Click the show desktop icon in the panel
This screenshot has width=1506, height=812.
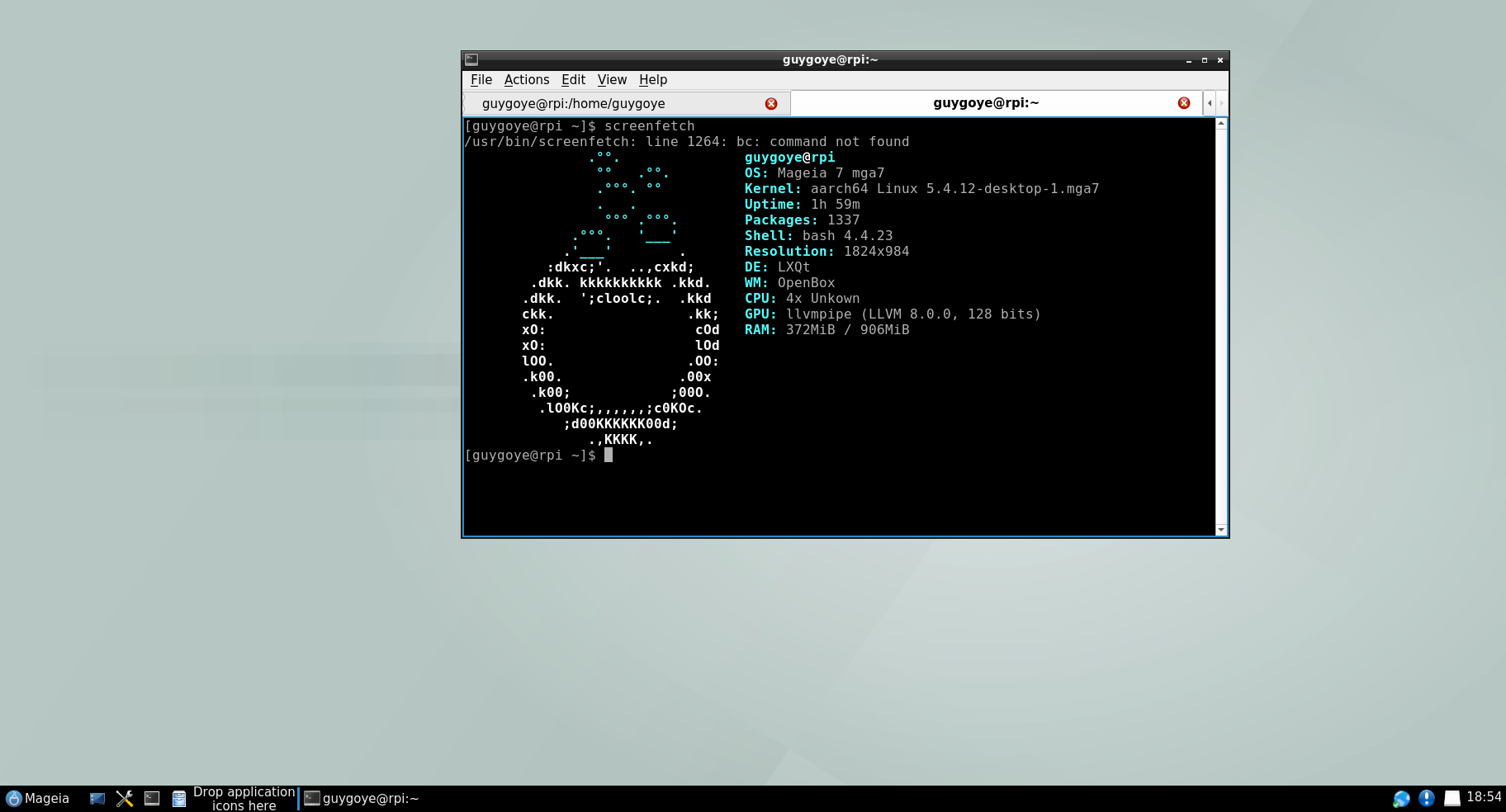click(x=97, y=798)
